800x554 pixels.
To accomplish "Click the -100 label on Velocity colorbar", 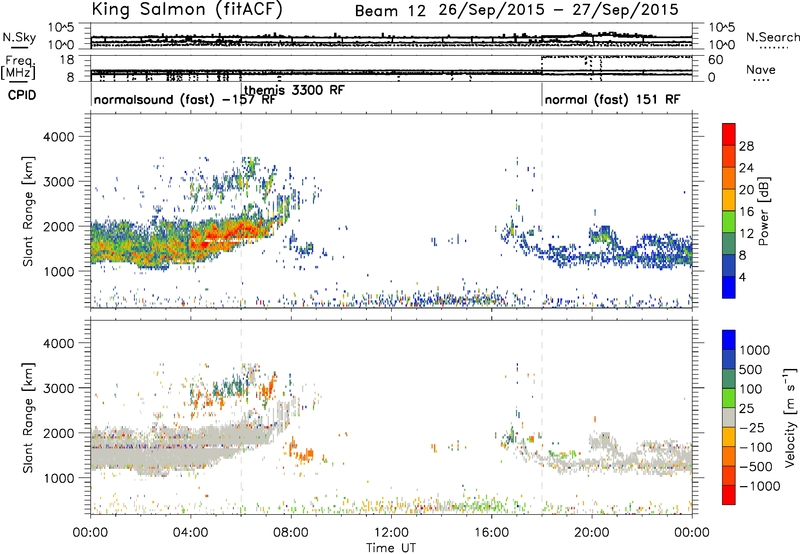I will click(756, 447).
